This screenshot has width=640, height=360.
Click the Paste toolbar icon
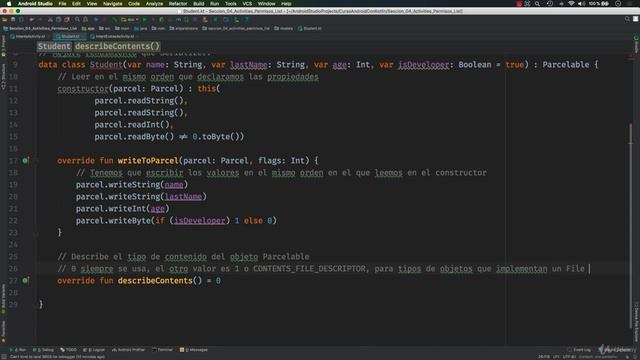click(67, 19)
